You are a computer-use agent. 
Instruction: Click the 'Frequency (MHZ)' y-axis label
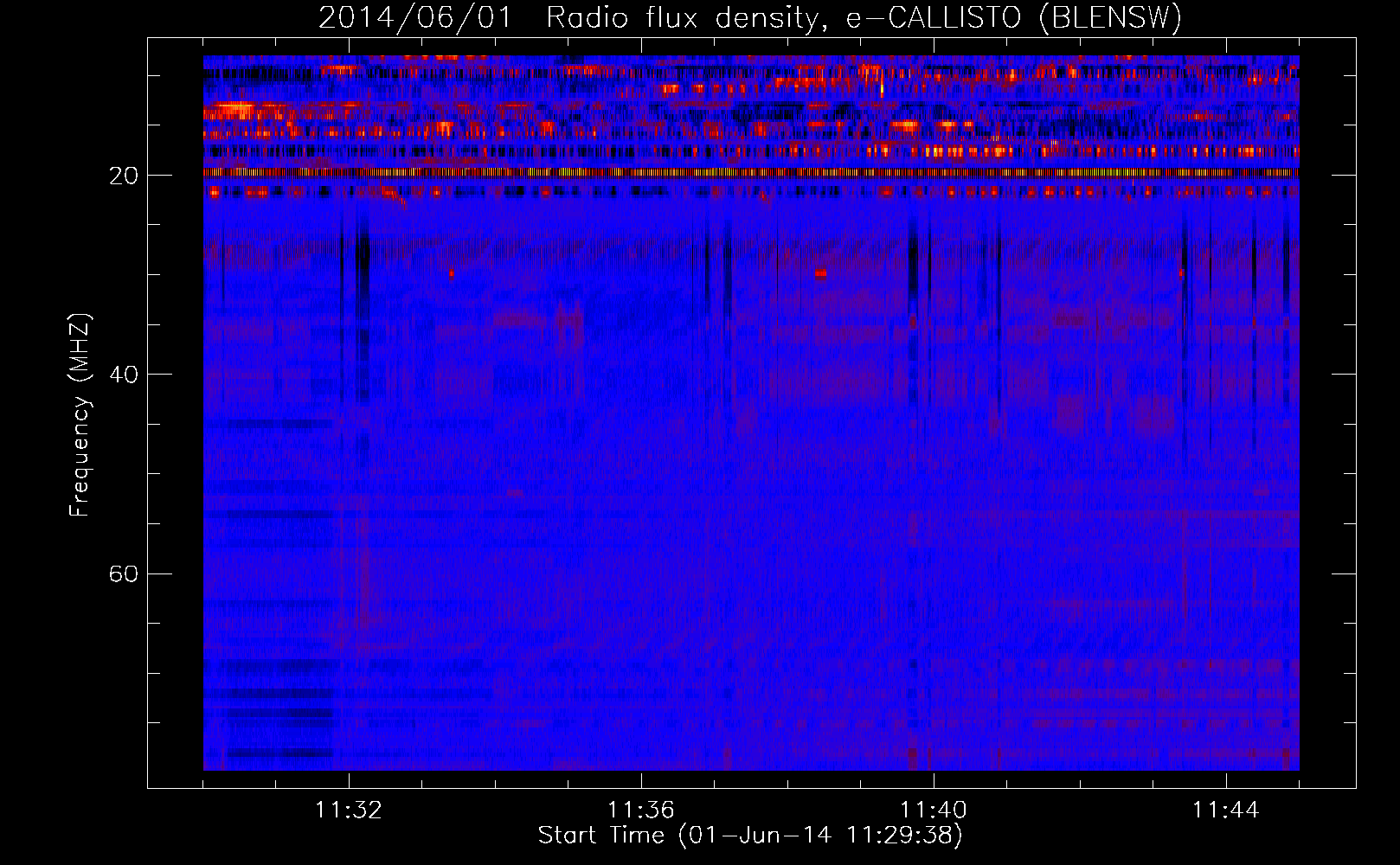tap(80, 415)
